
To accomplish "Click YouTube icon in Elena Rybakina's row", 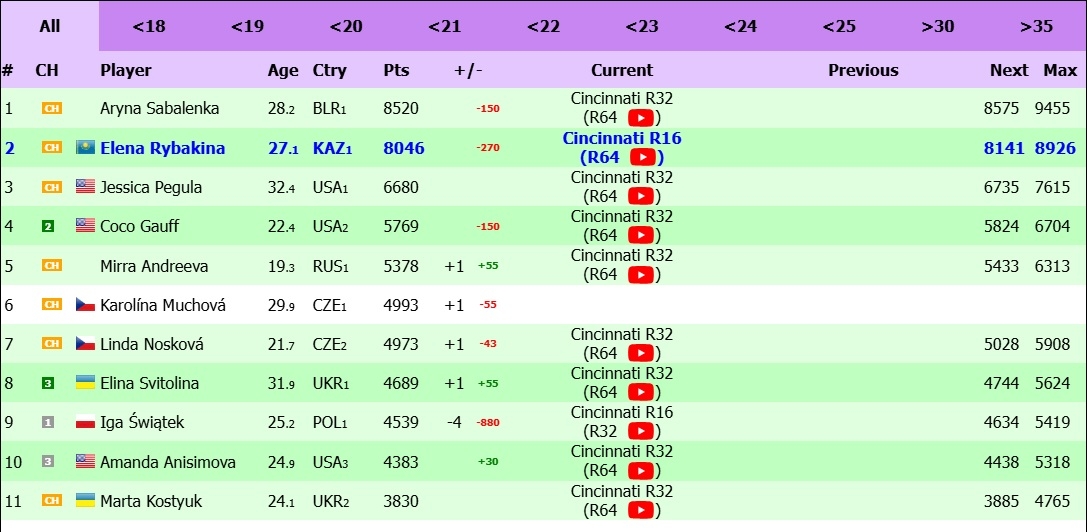I will coord(643,157).
